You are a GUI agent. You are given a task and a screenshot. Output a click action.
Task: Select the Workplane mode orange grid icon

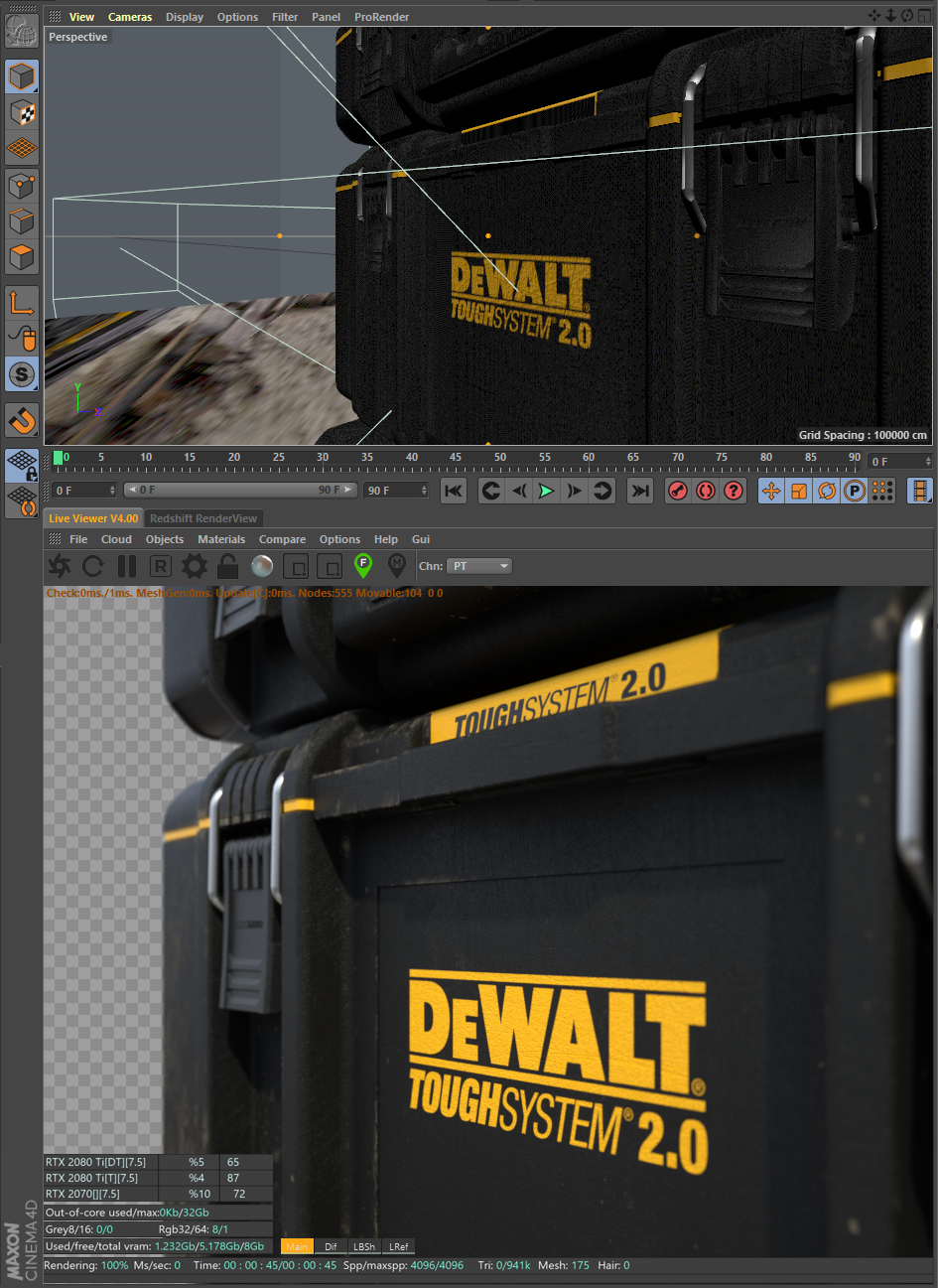(22, 149)
